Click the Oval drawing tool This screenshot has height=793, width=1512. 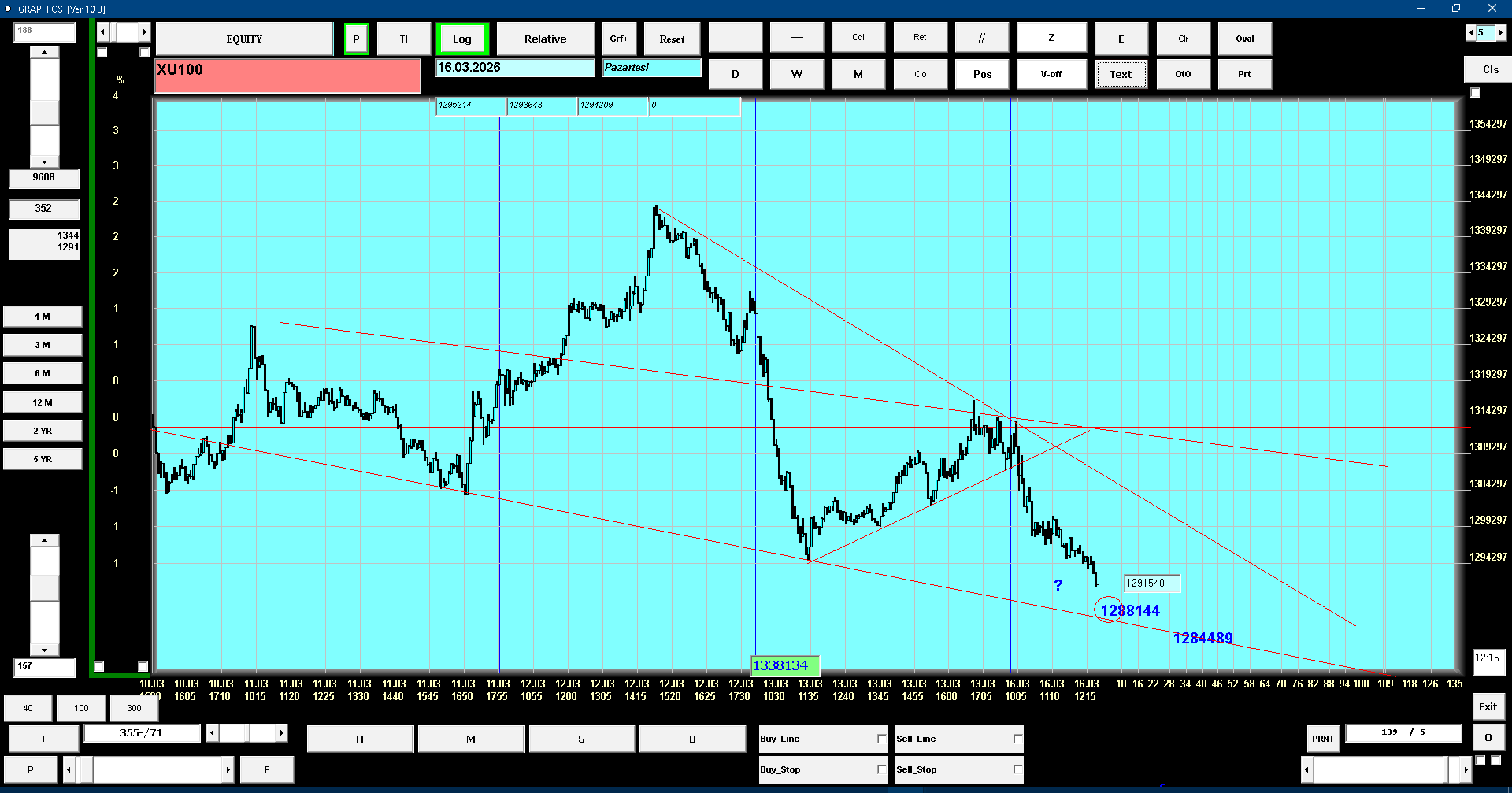pos(1244,38)
